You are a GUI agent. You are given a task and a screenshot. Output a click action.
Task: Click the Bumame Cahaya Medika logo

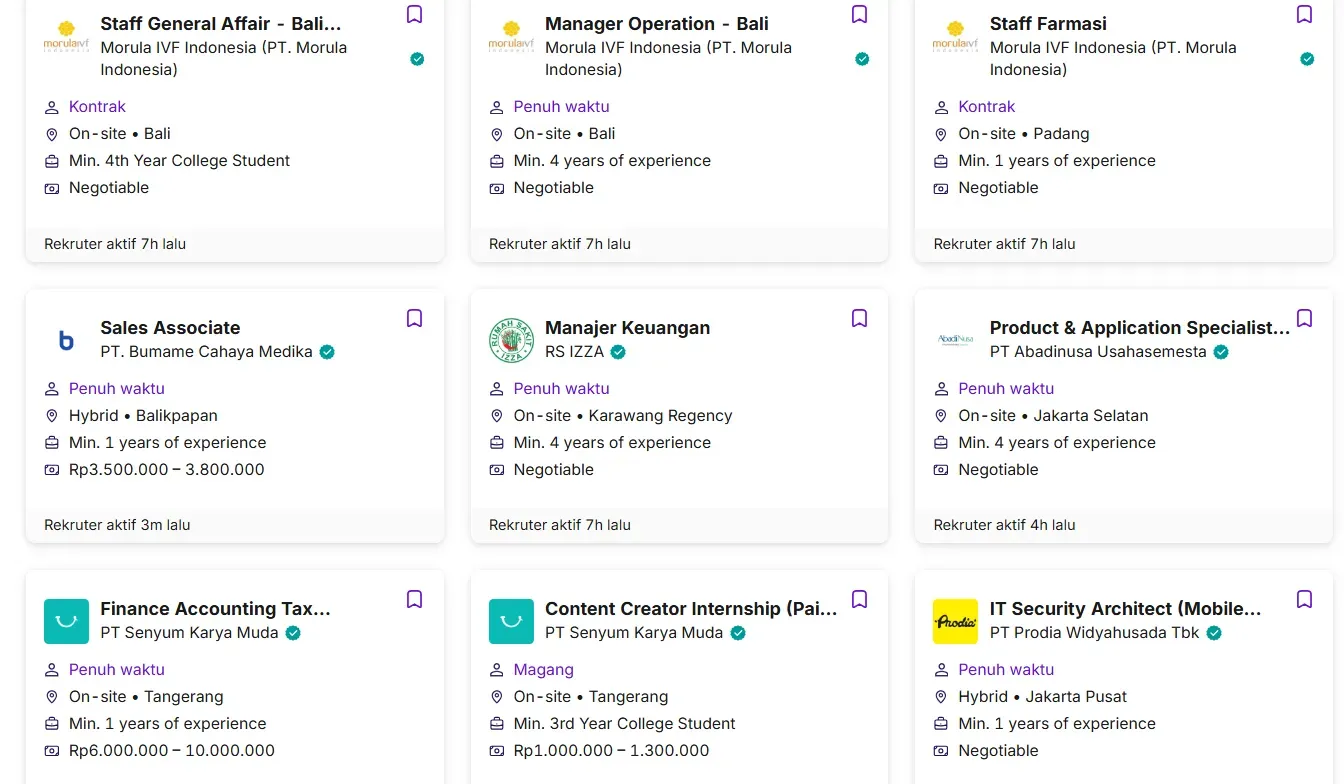click(x=67, y=340)
